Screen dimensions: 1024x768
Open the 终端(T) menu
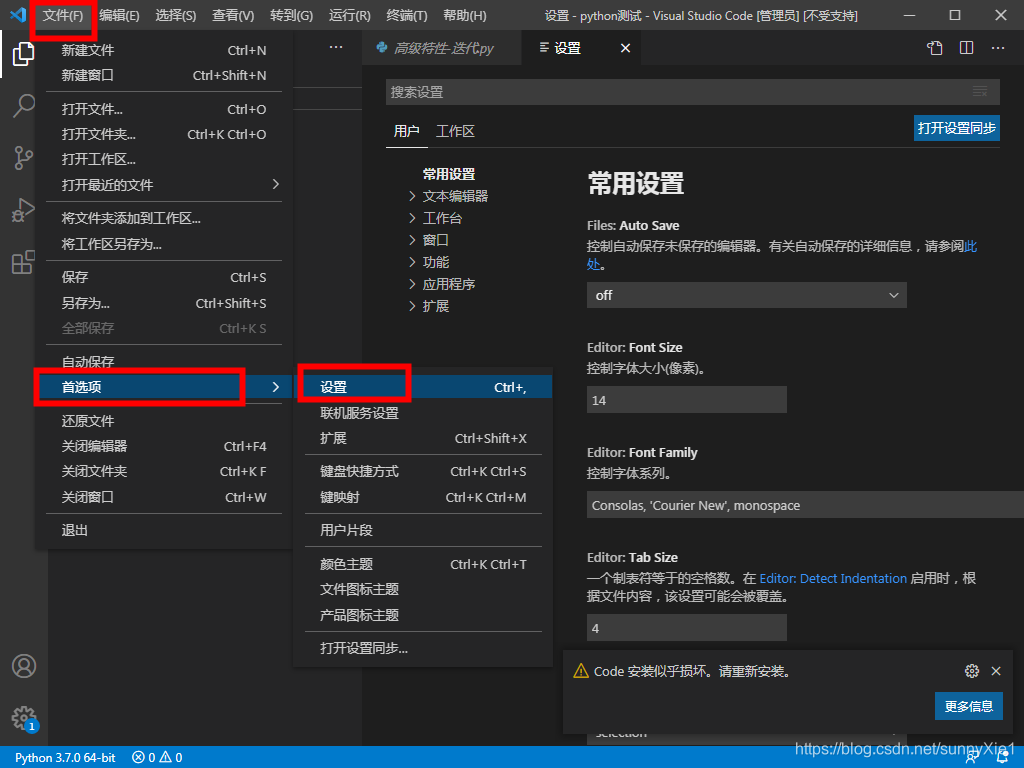406,15
